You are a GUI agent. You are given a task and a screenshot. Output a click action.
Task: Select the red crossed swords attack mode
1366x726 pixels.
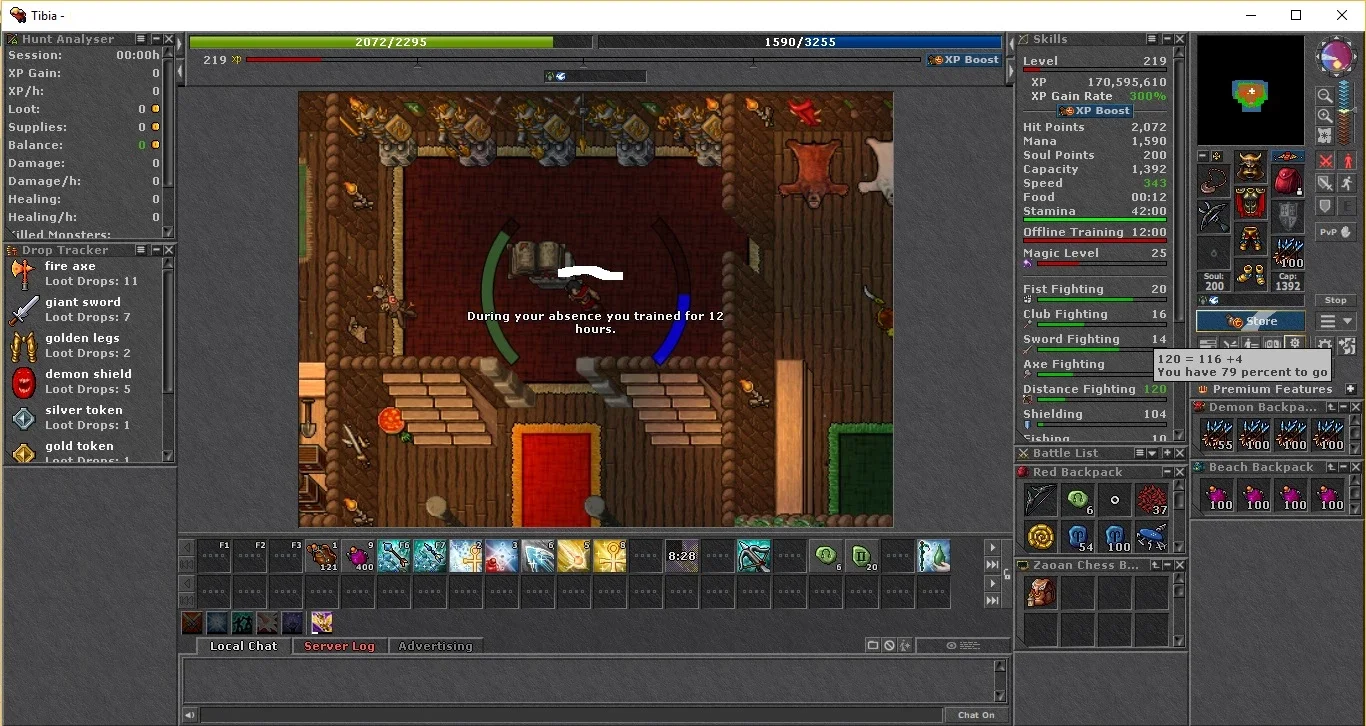point(1326,161)
